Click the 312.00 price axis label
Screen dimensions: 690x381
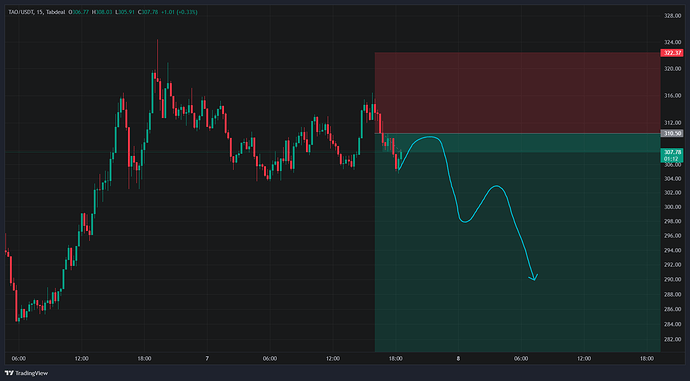click(672, 123)
